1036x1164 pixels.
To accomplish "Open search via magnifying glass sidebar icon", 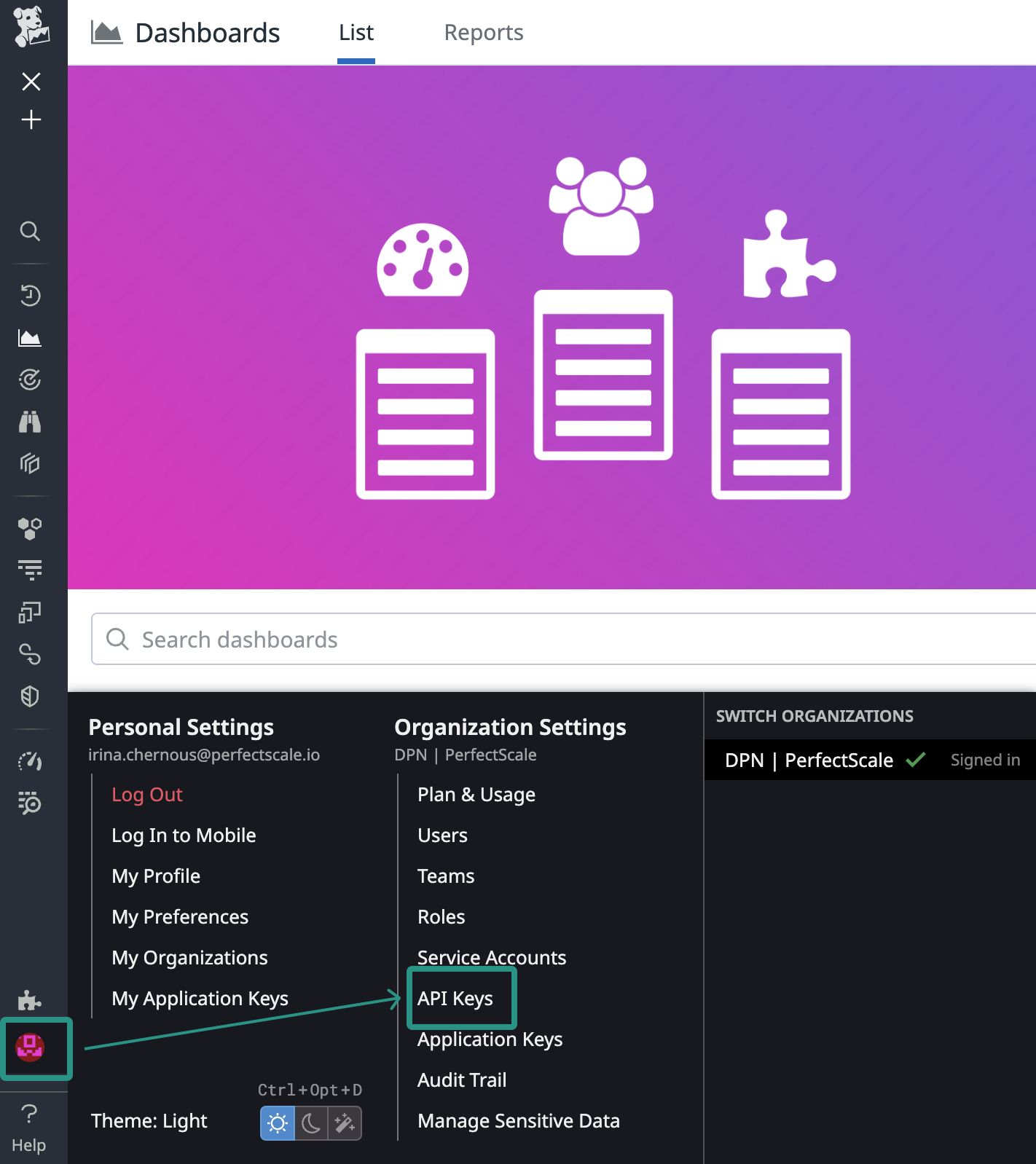I will [30, 232].
